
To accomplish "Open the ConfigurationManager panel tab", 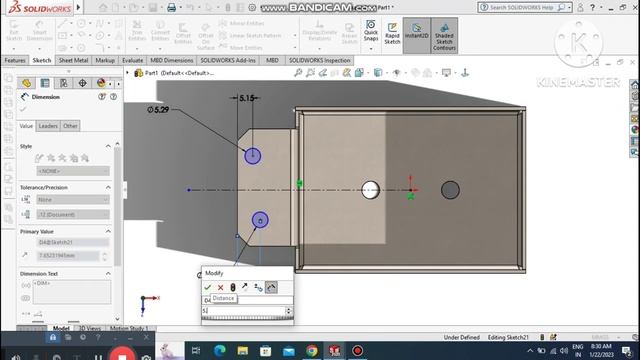I will click(x=64, y=83).
